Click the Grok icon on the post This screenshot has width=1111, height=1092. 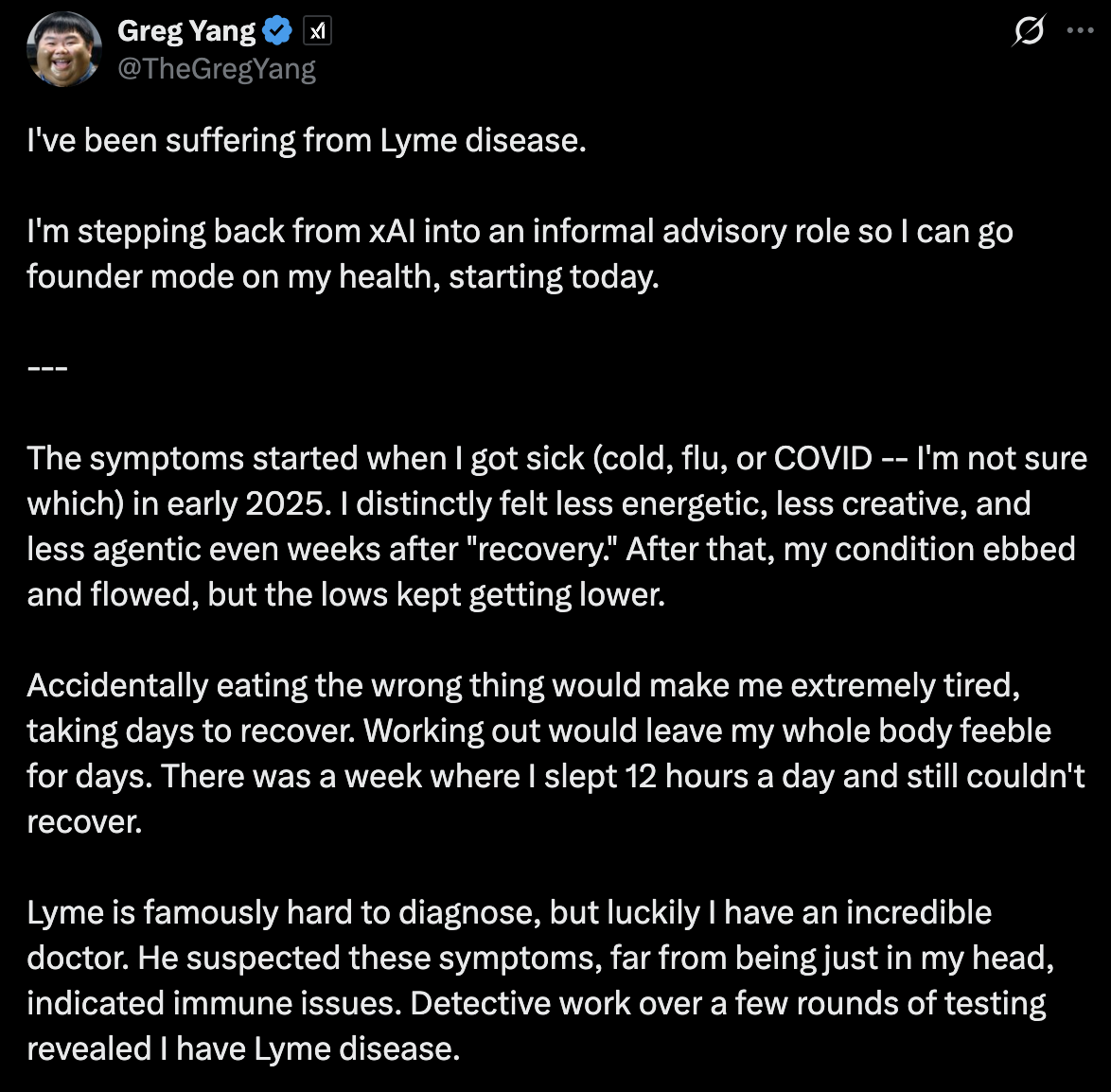(x=1029, y=31)
